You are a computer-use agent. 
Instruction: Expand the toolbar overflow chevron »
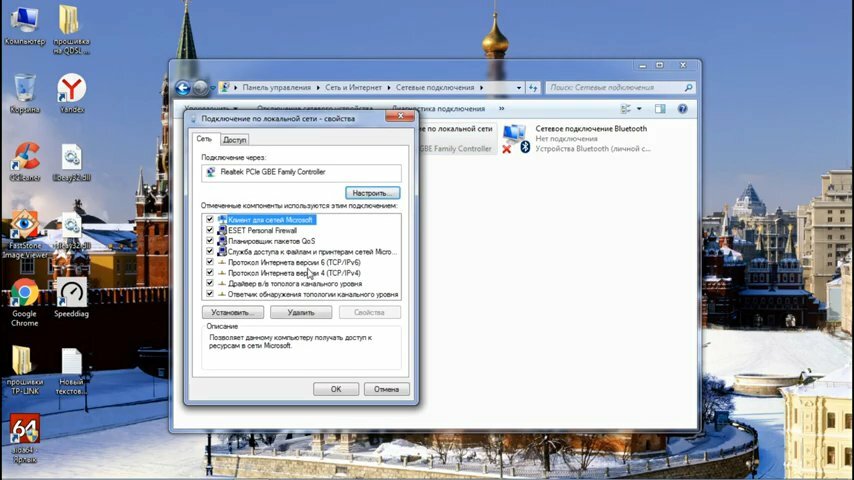click(x=502, y=108)
